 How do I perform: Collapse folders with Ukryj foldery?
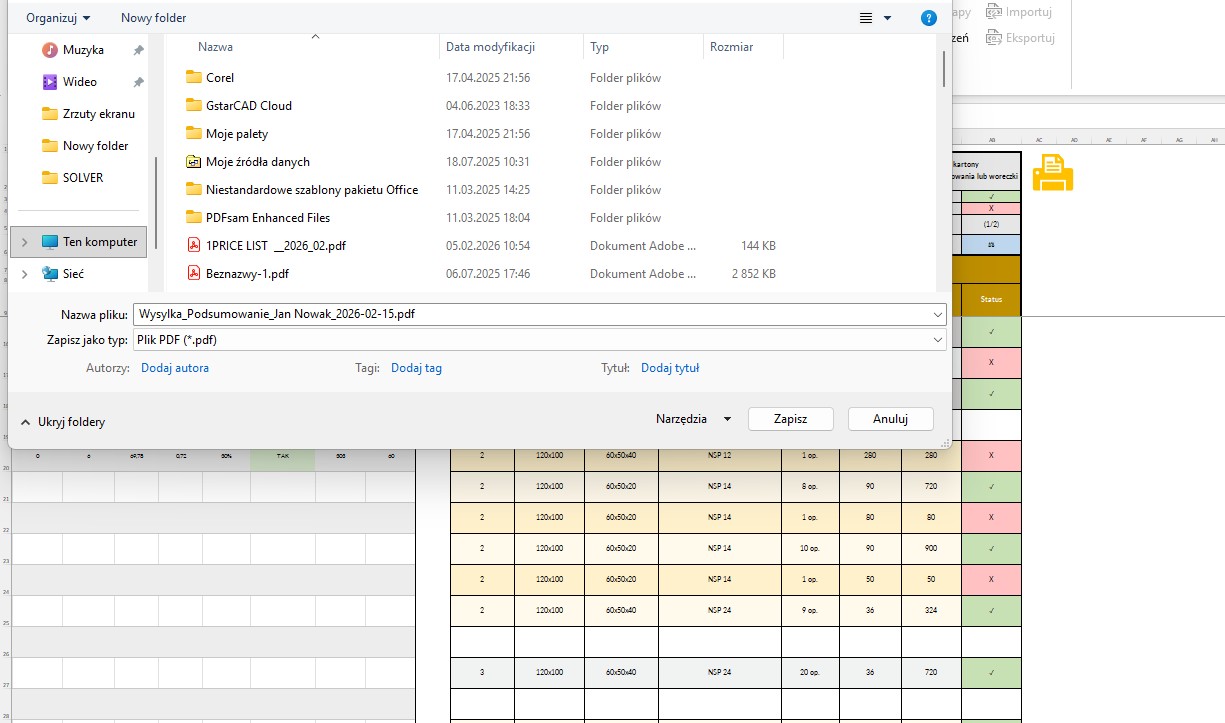click(x=62, y=422)
